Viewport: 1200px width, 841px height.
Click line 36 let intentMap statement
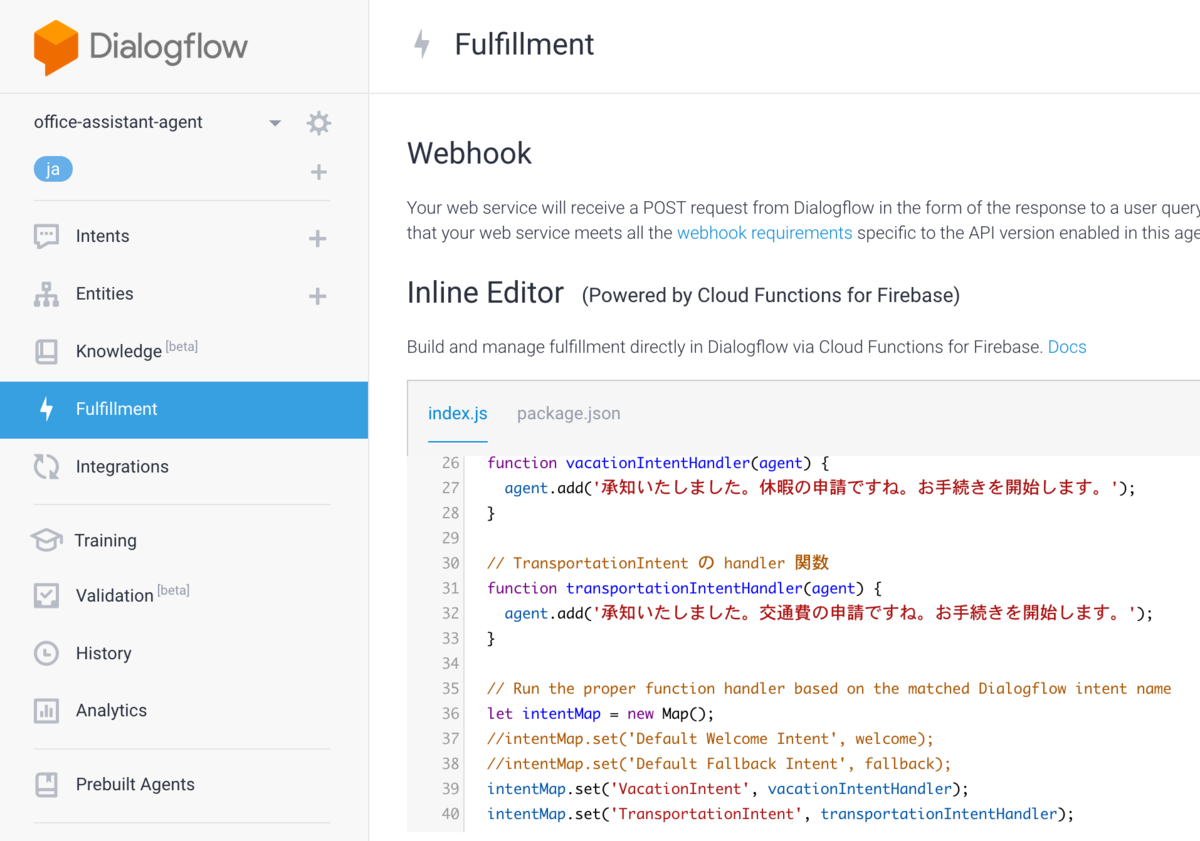(x=602, y=713)
